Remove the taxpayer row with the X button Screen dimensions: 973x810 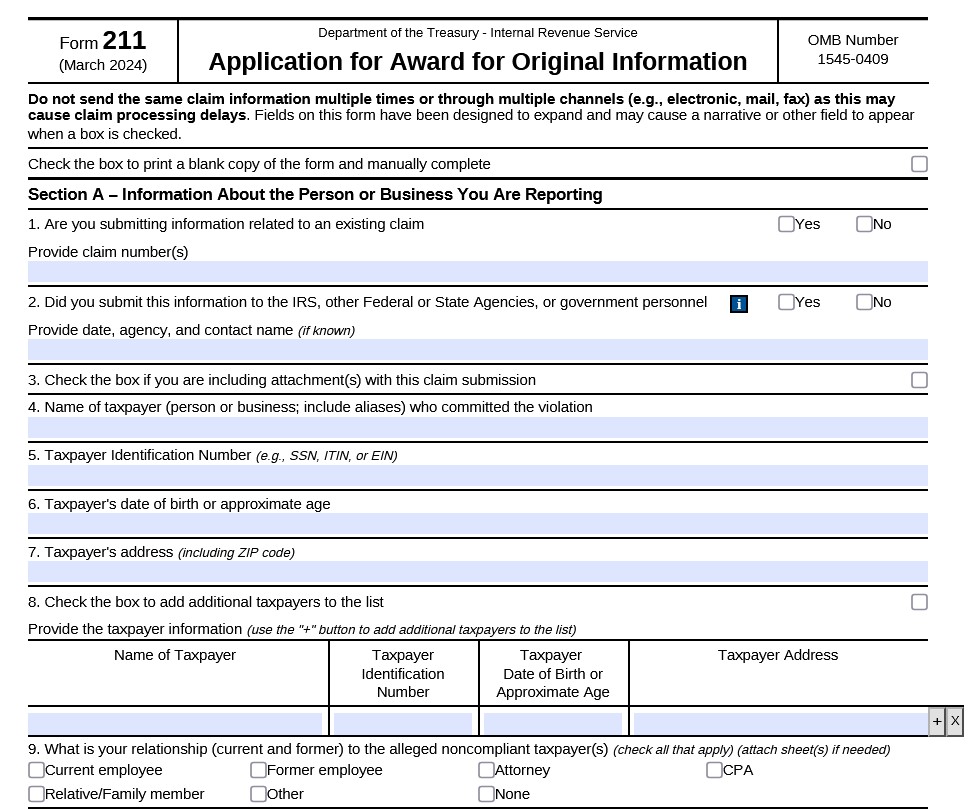click(954, 721)
